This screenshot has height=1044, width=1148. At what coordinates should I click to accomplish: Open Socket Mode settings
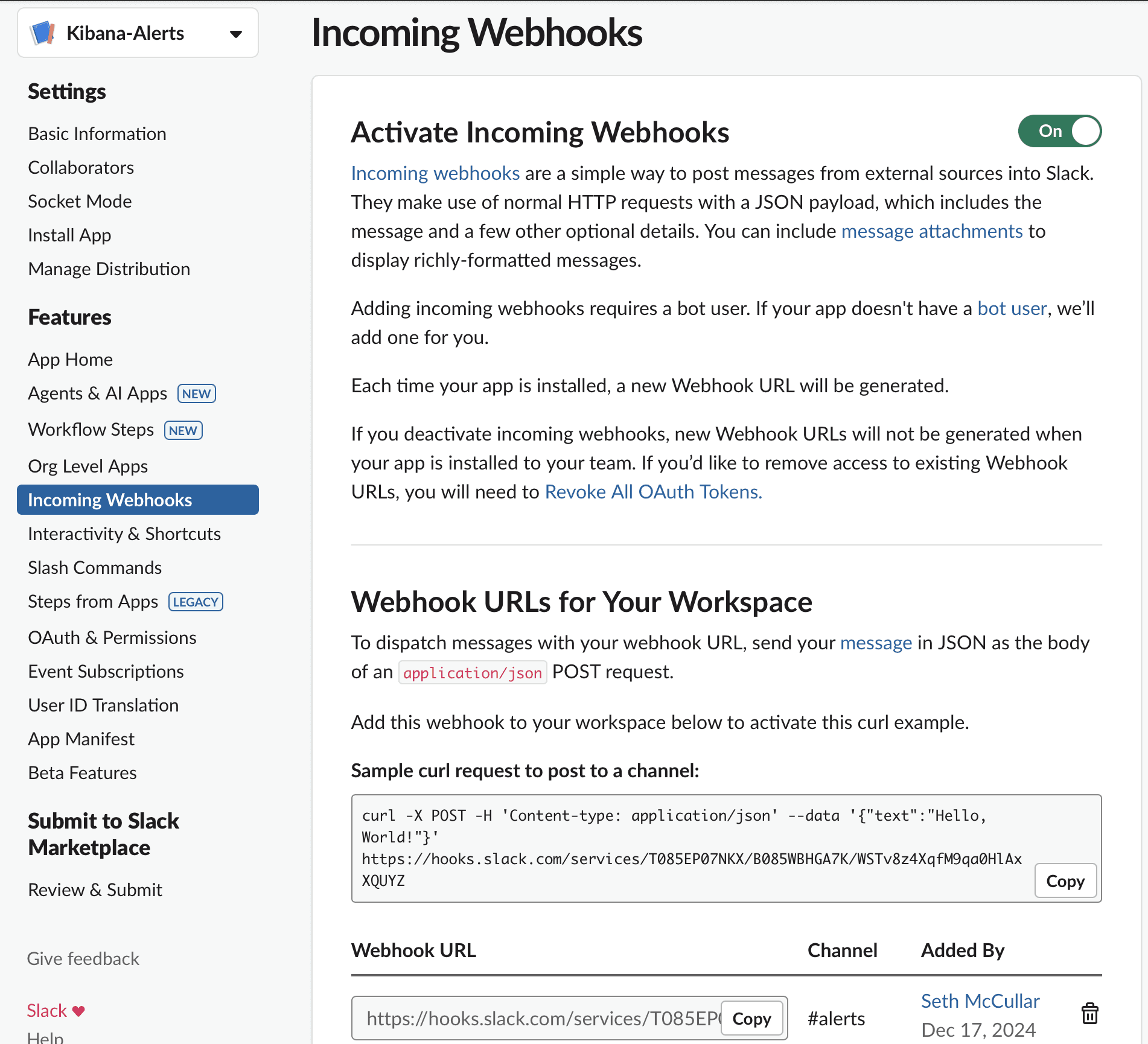[x=80, y=202]
